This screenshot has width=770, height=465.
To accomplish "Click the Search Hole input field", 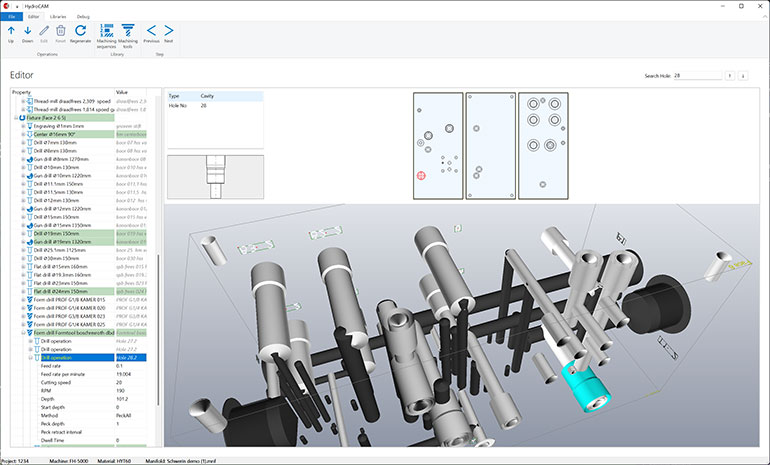I will [697, 76].
